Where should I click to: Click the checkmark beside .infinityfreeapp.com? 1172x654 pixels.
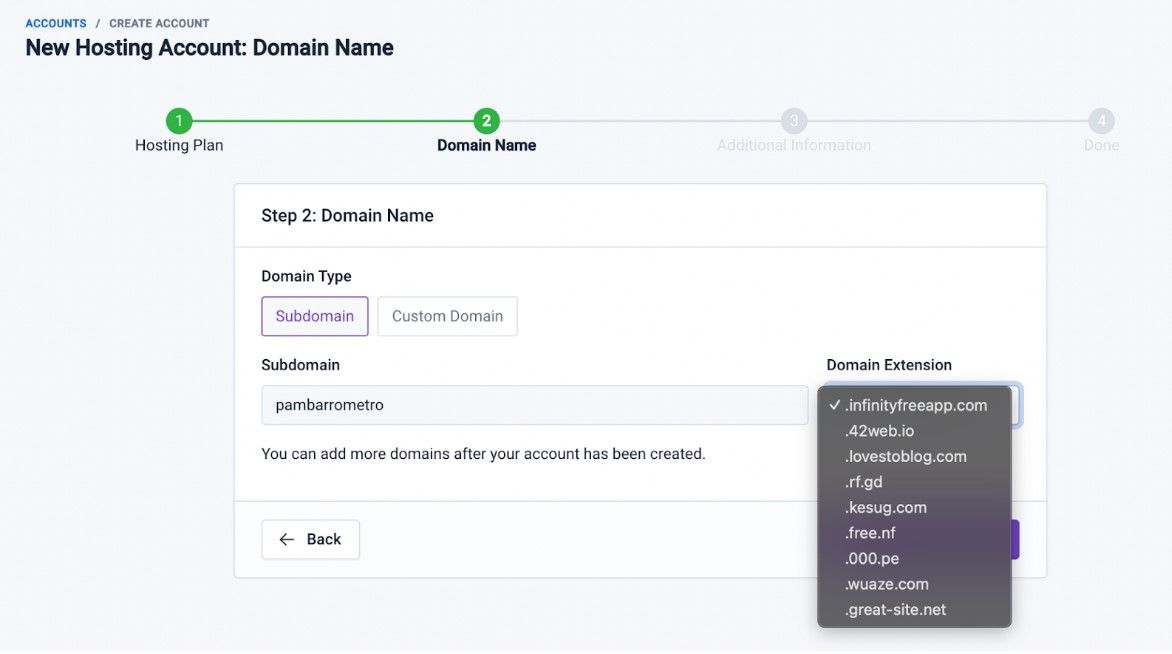[x=833, y=405]
